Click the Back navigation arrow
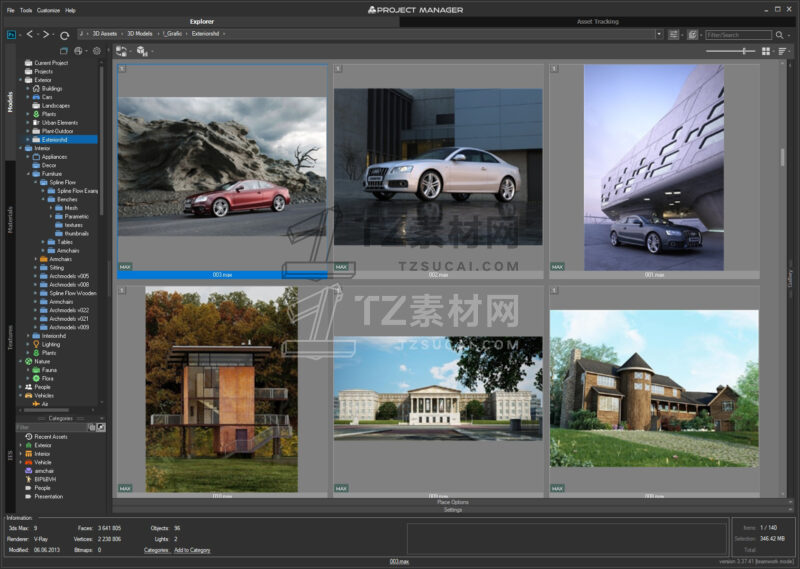Screen dimensions: 800x569 [x=30, y=34]
